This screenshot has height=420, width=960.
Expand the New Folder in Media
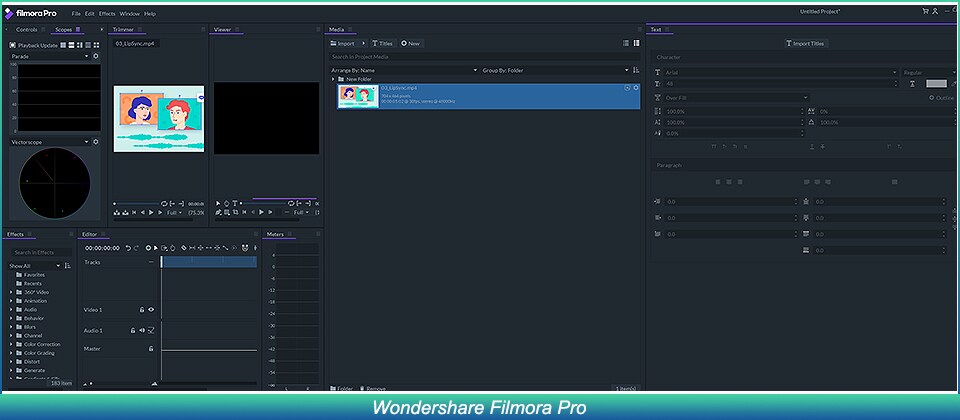click(x=333, y=80)
